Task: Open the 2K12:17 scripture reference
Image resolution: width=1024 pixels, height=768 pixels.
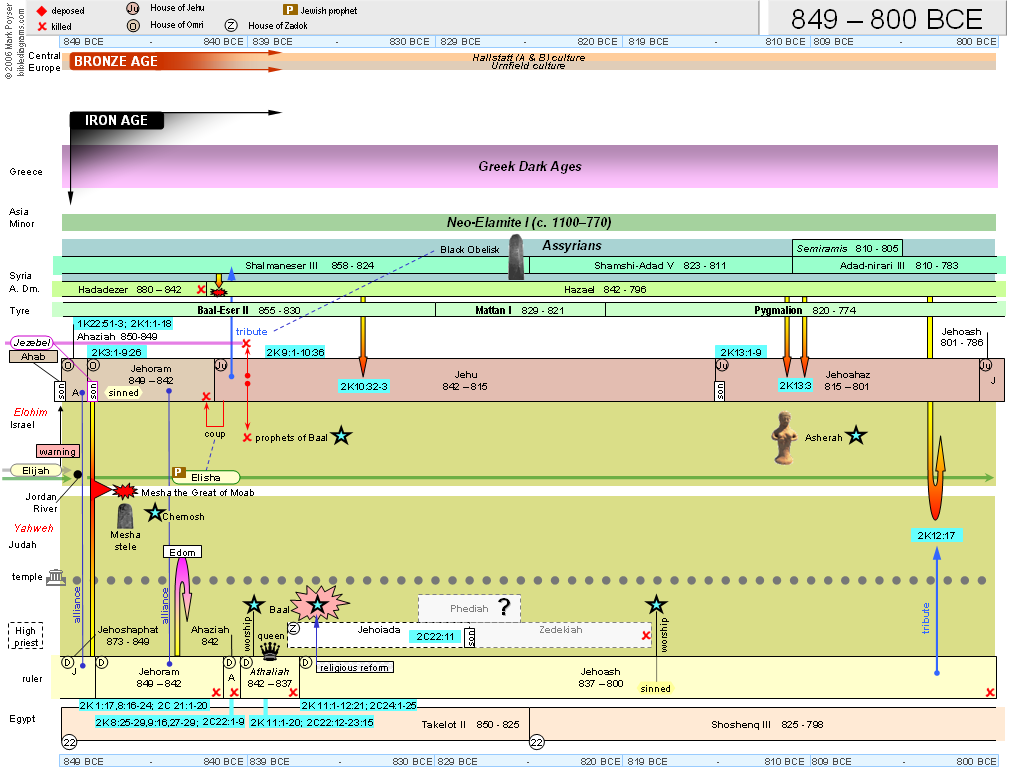Action: pyautogui.click(x=937, y=535)
